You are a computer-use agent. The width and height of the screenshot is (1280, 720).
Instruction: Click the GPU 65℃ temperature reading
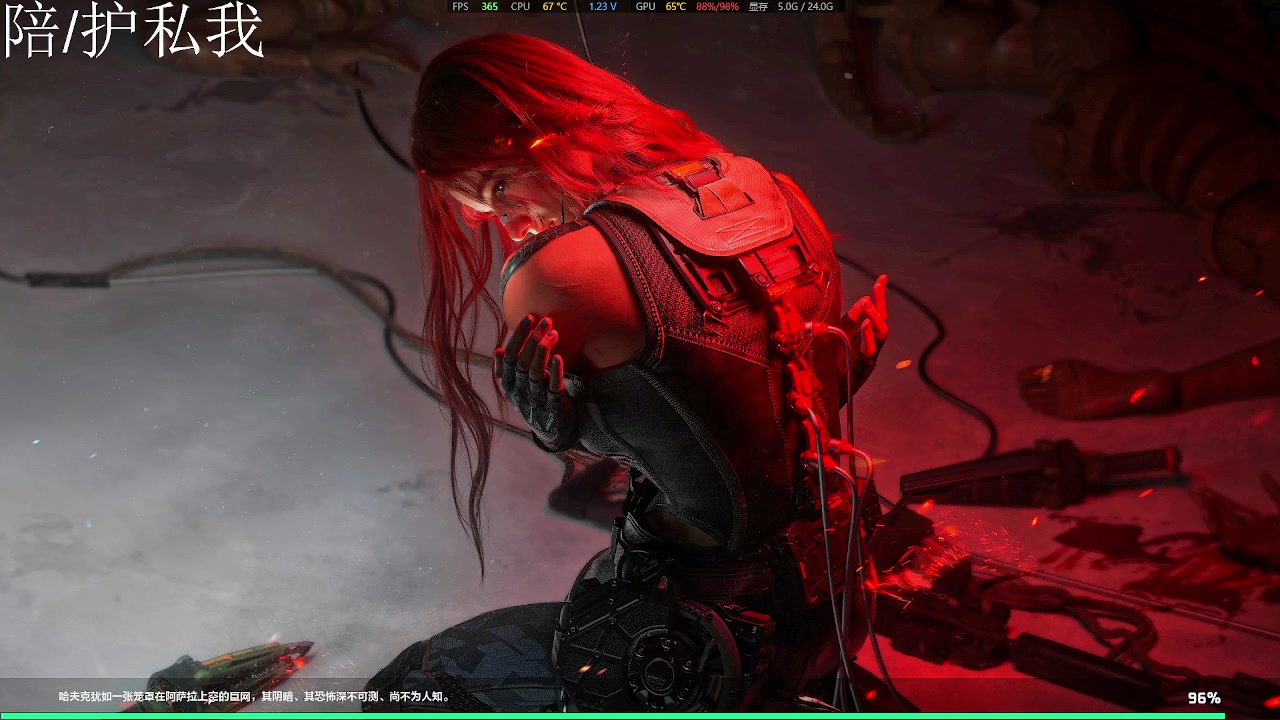coord(661,6)
